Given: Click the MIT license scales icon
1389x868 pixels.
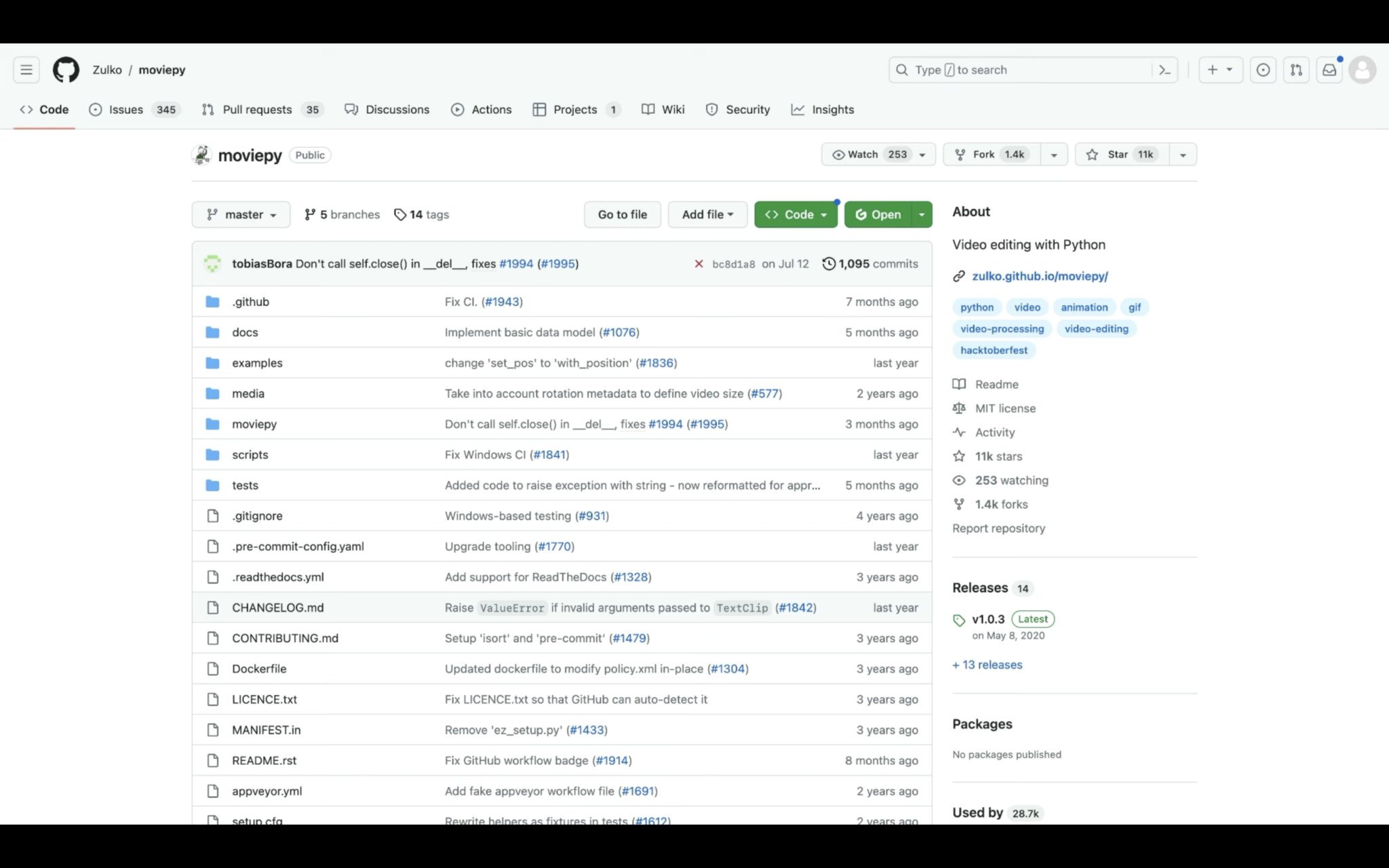Looking at the screenshot, I should click(x=959, y=408).
